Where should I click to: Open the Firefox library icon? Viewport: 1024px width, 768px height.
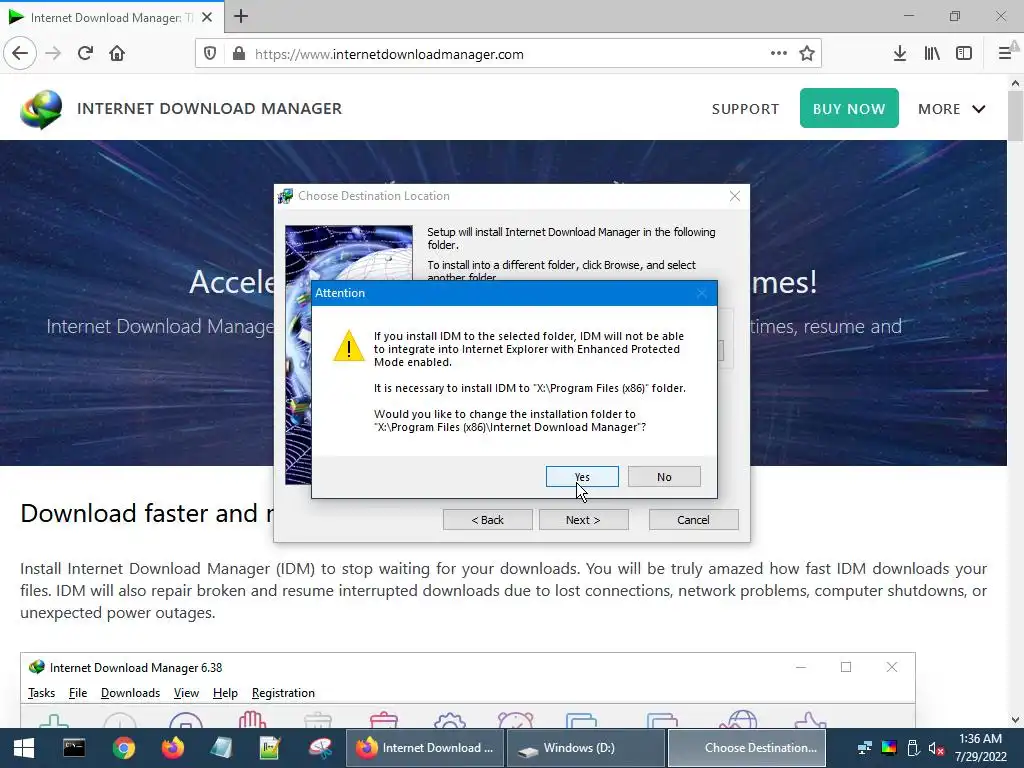click(x=932, y=54)
